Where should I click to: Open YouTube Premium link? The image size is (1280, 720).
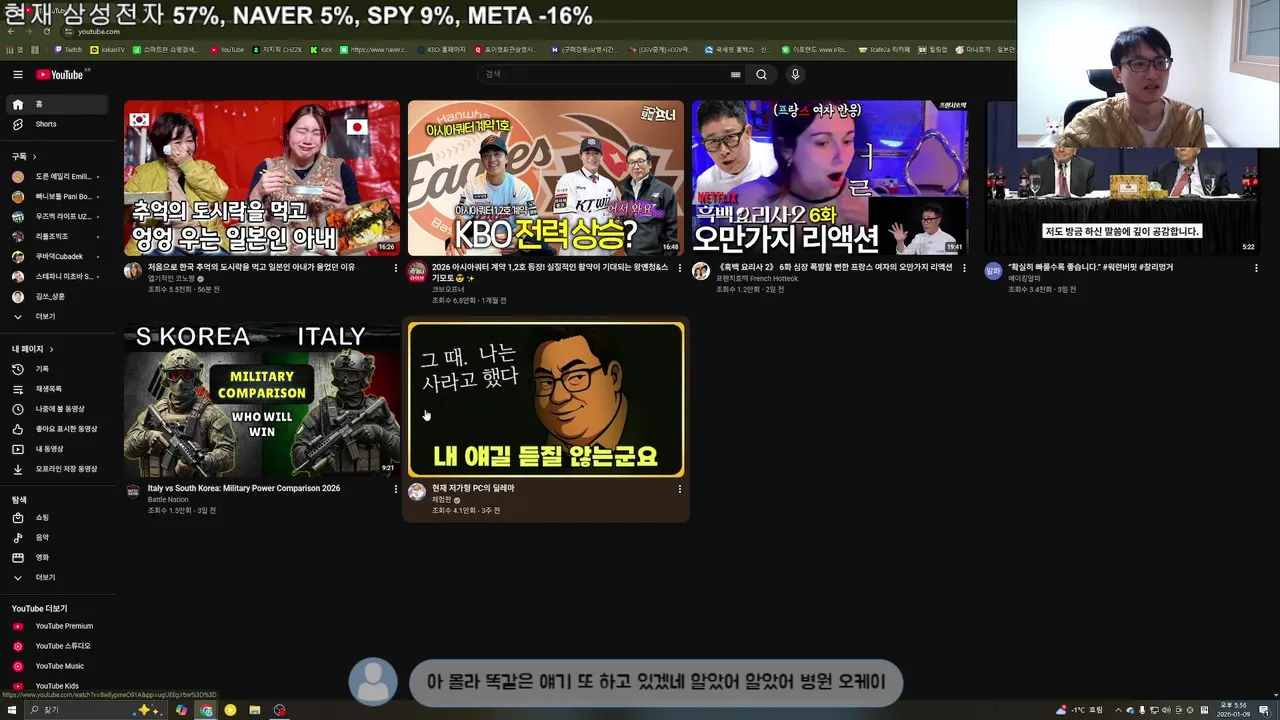pyautogui.click(x=58, y=626)
